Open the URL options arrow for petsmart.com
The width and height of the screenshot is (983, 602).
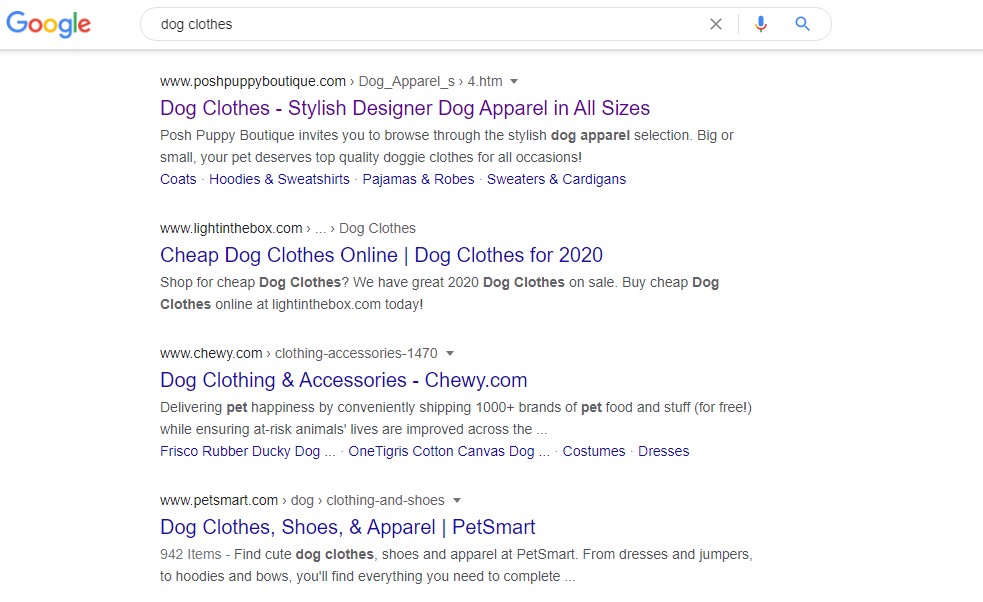(x=457, y=500)
